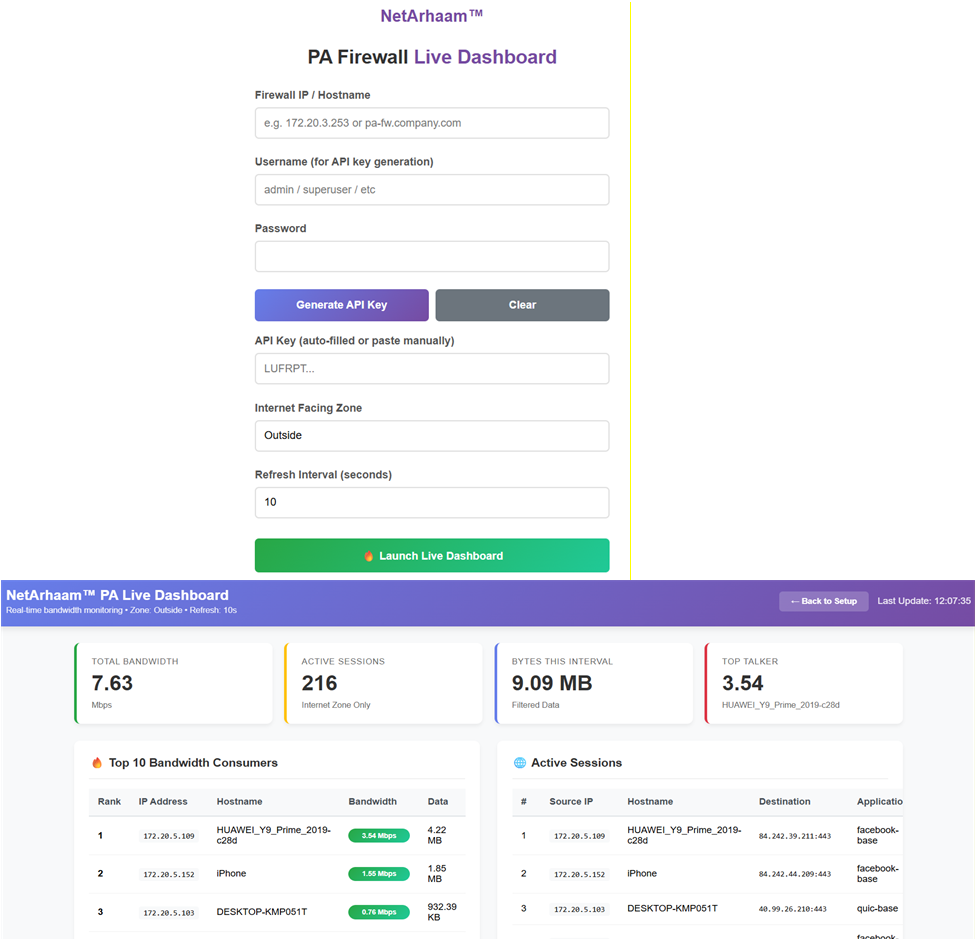Click the Active Sessions 216 counter card
976x940 pixels.
pos(383,683)
